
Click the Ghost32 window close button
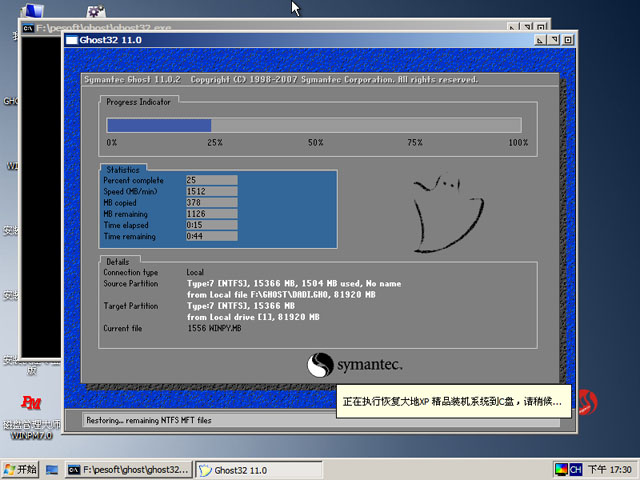(568, 40)
